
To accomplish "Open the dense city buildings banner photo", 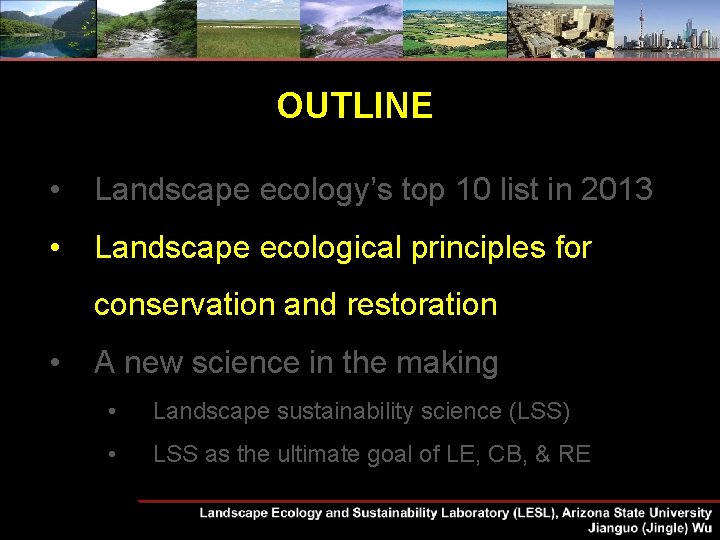I will (x=561, y=29).
